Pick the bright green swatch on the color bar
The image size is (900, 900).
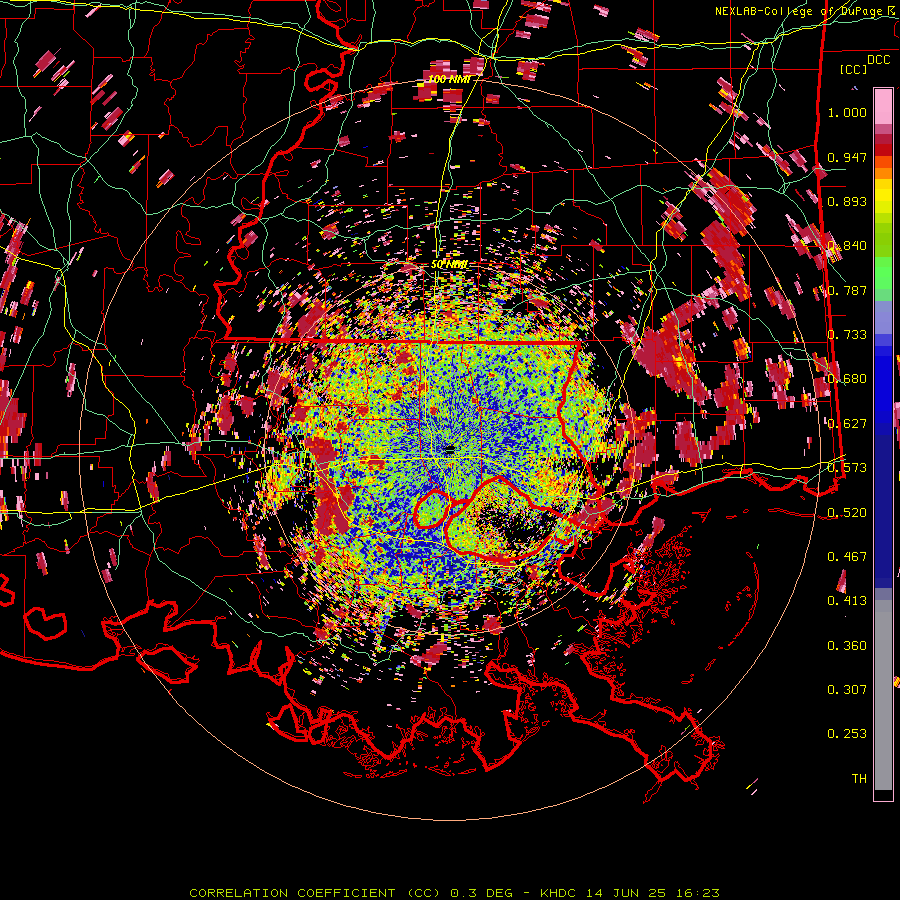pyautogui.click(x=883, y=273)
